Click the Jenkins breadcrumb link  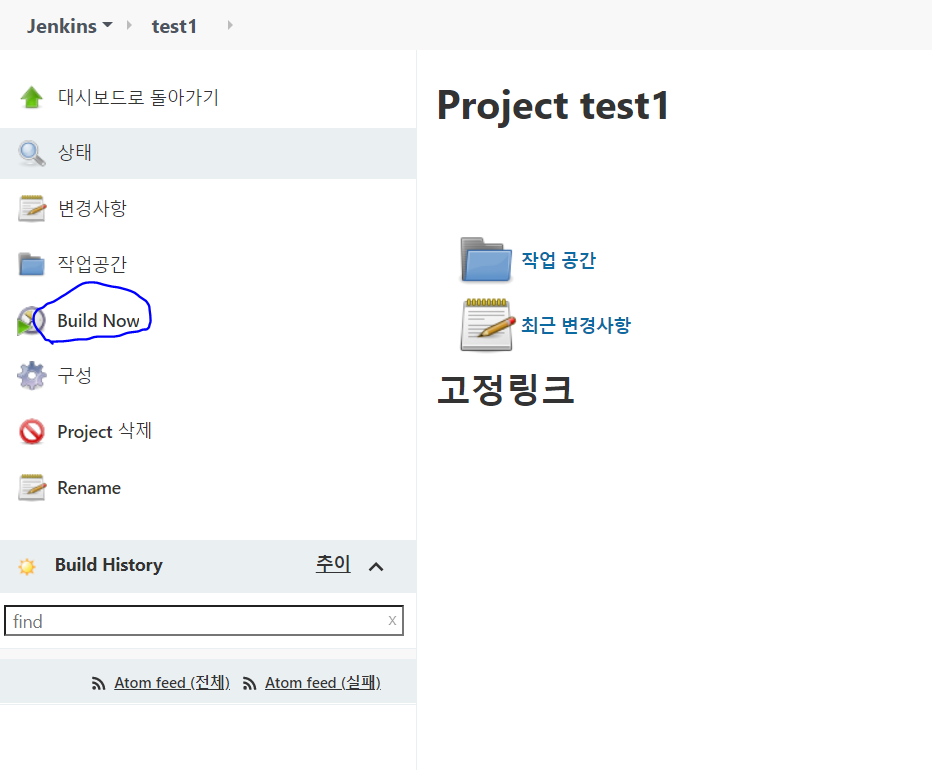pos(62,26)
